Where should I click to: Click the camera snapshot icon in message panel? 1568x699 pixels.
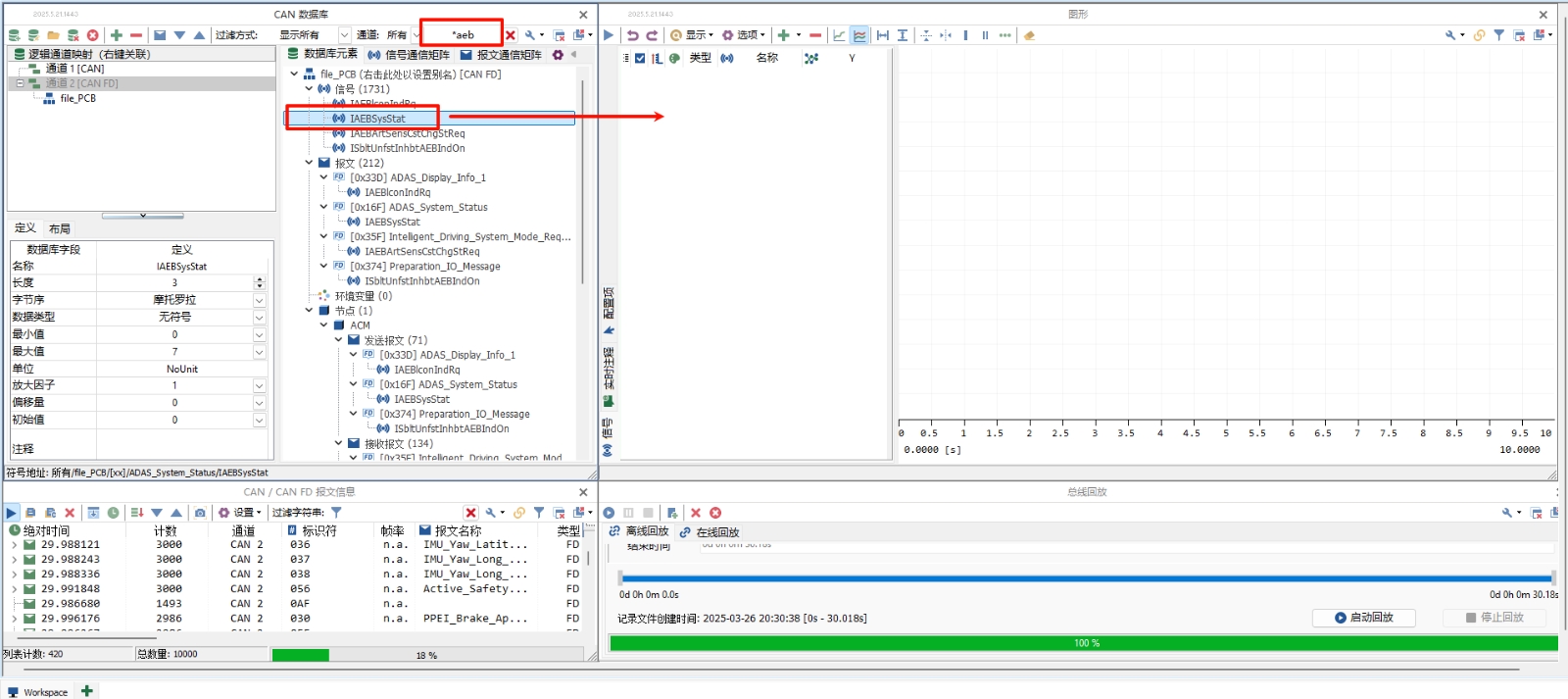(200, 513)
